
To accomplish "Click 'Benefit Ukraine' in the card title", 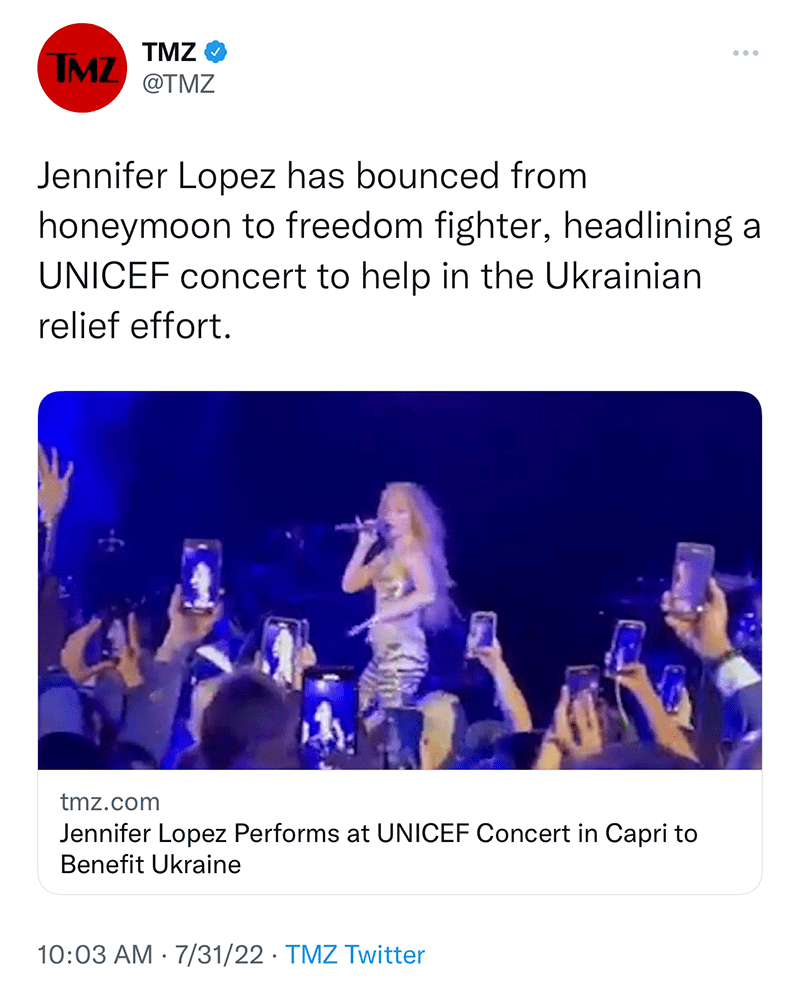I will click(150, 865).
